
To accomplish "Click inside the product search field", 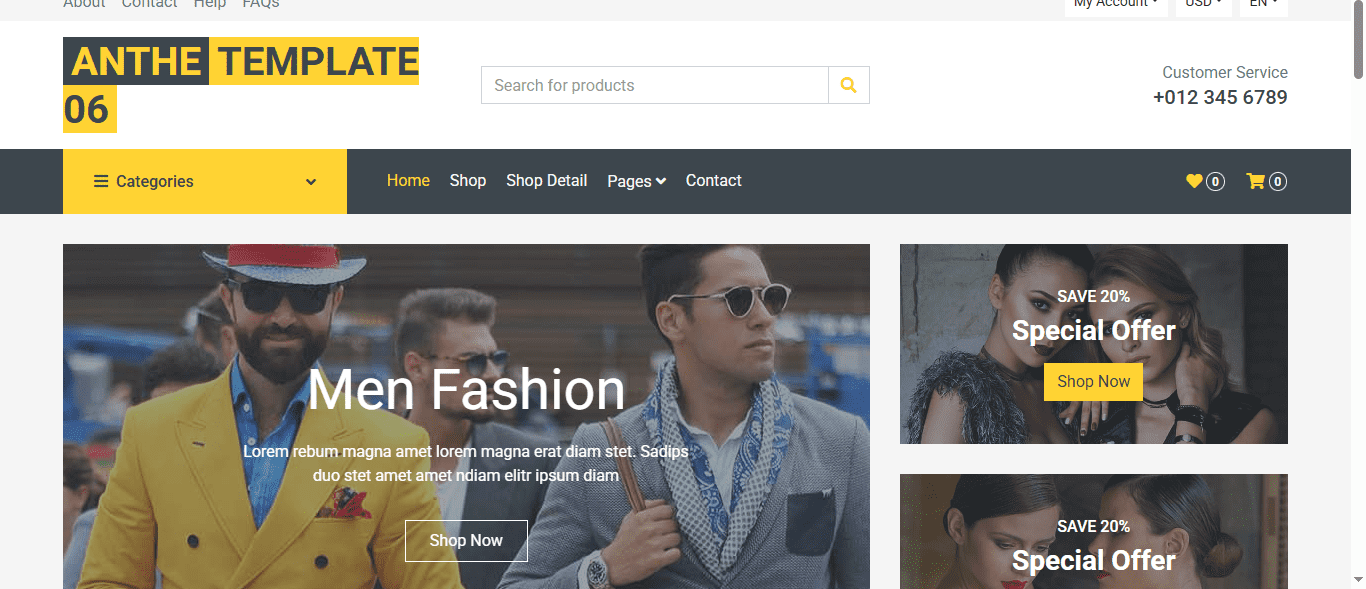I will pos(650,85).
